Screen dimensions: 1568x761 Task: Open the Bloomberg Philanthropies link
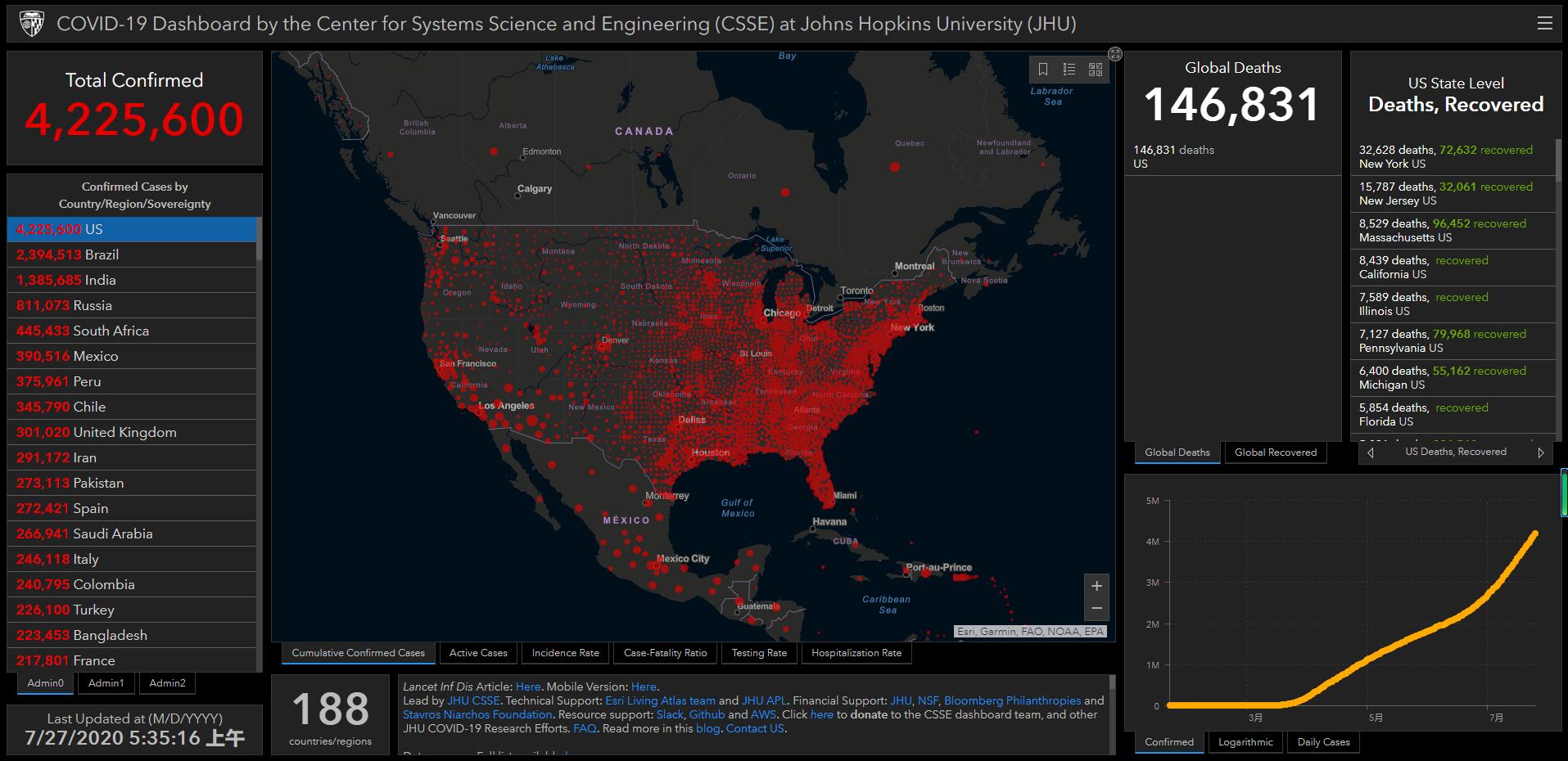(x=1012, y=700)
